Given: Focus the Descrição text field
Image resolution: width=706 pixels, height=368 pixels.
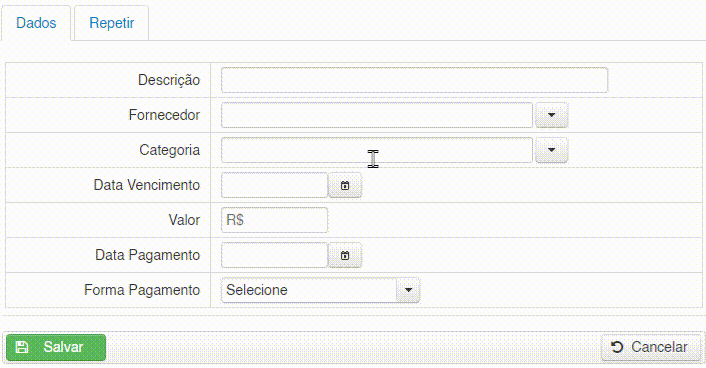Looking at the screenshot, I should [414, 80].
